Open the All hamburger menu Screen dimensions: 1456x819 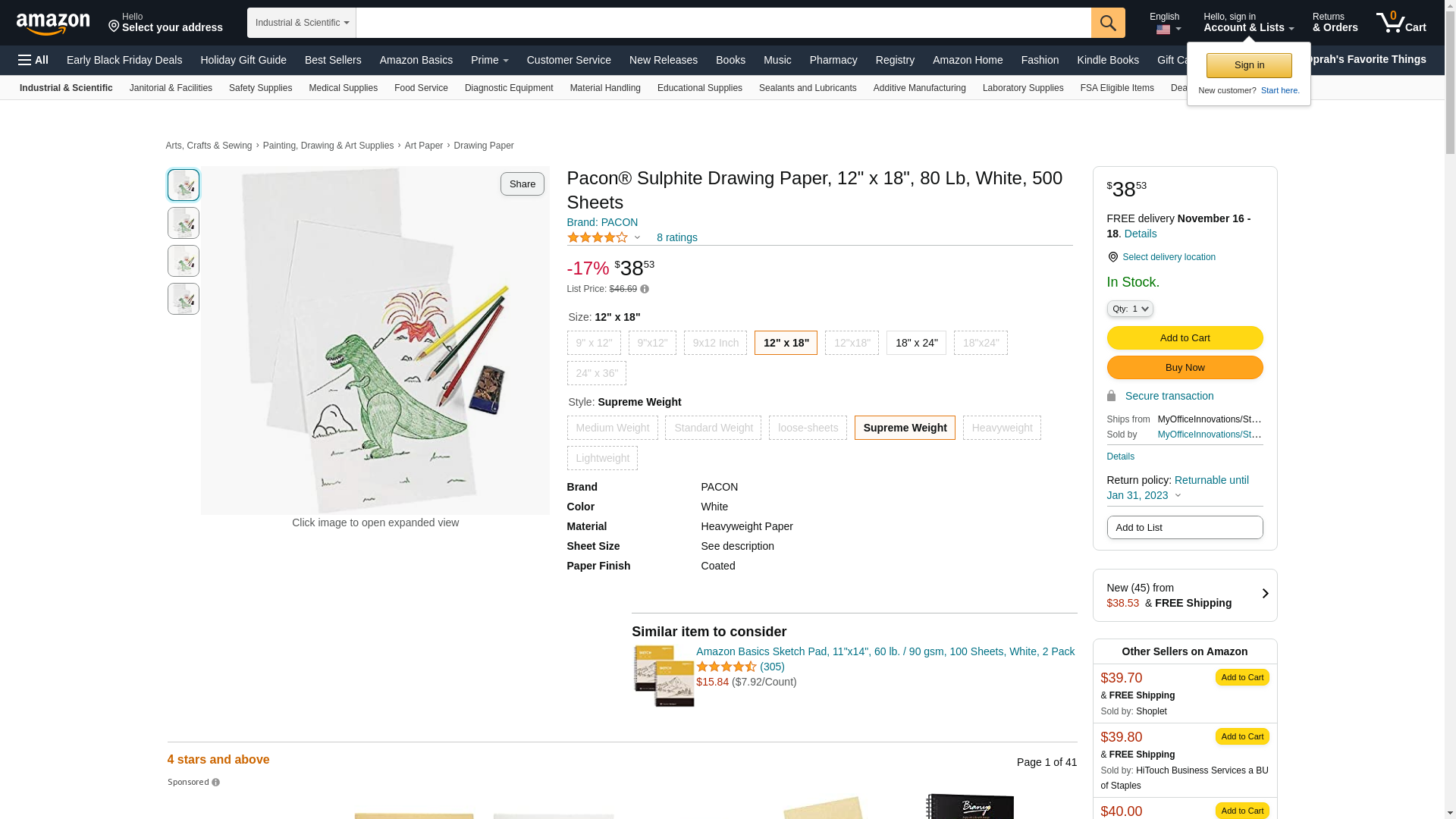click(33, 60)
